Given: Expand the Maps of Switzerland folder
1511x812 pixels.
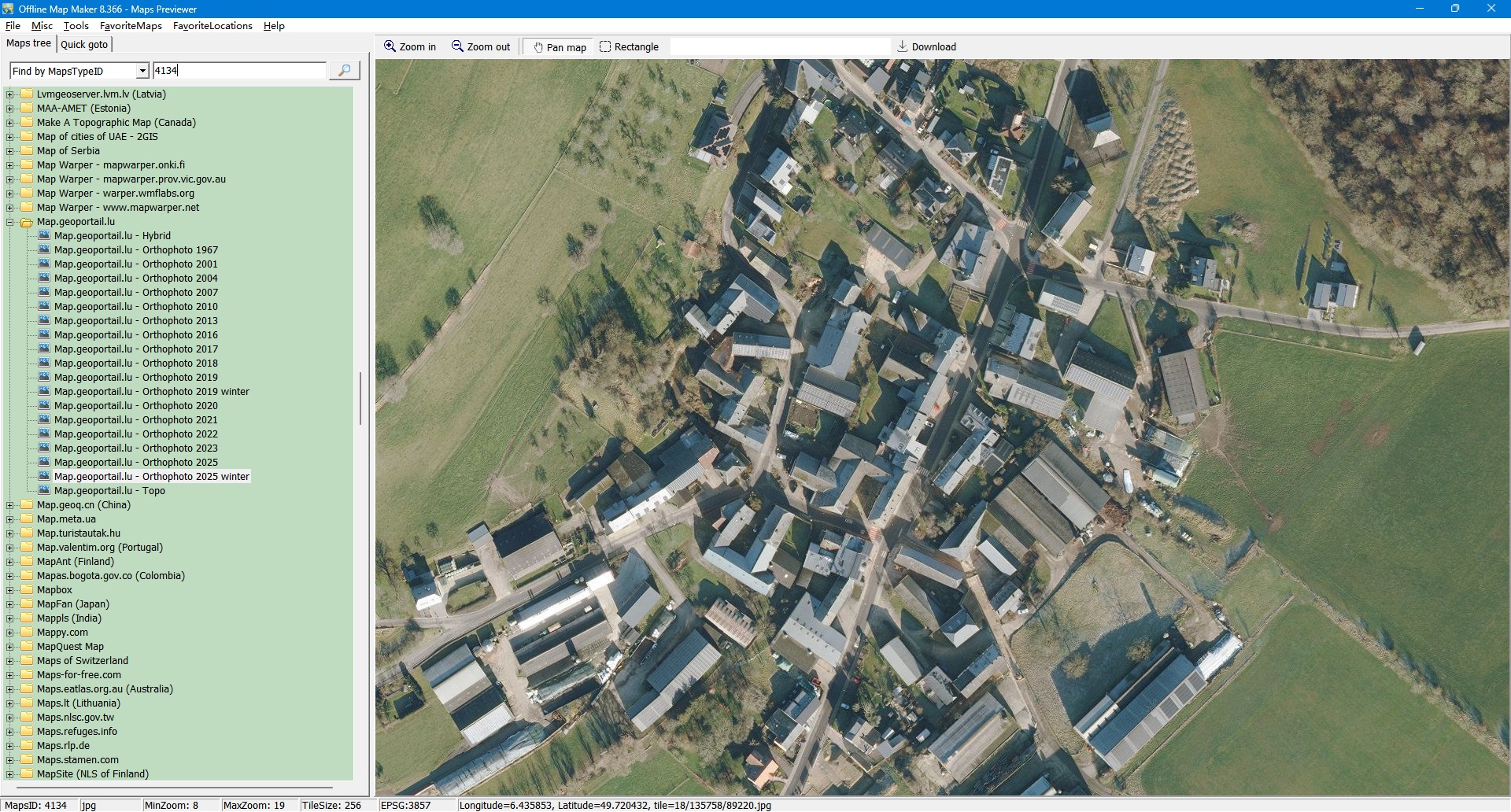Looking at the screenshot, I should [x=10, y=661].
